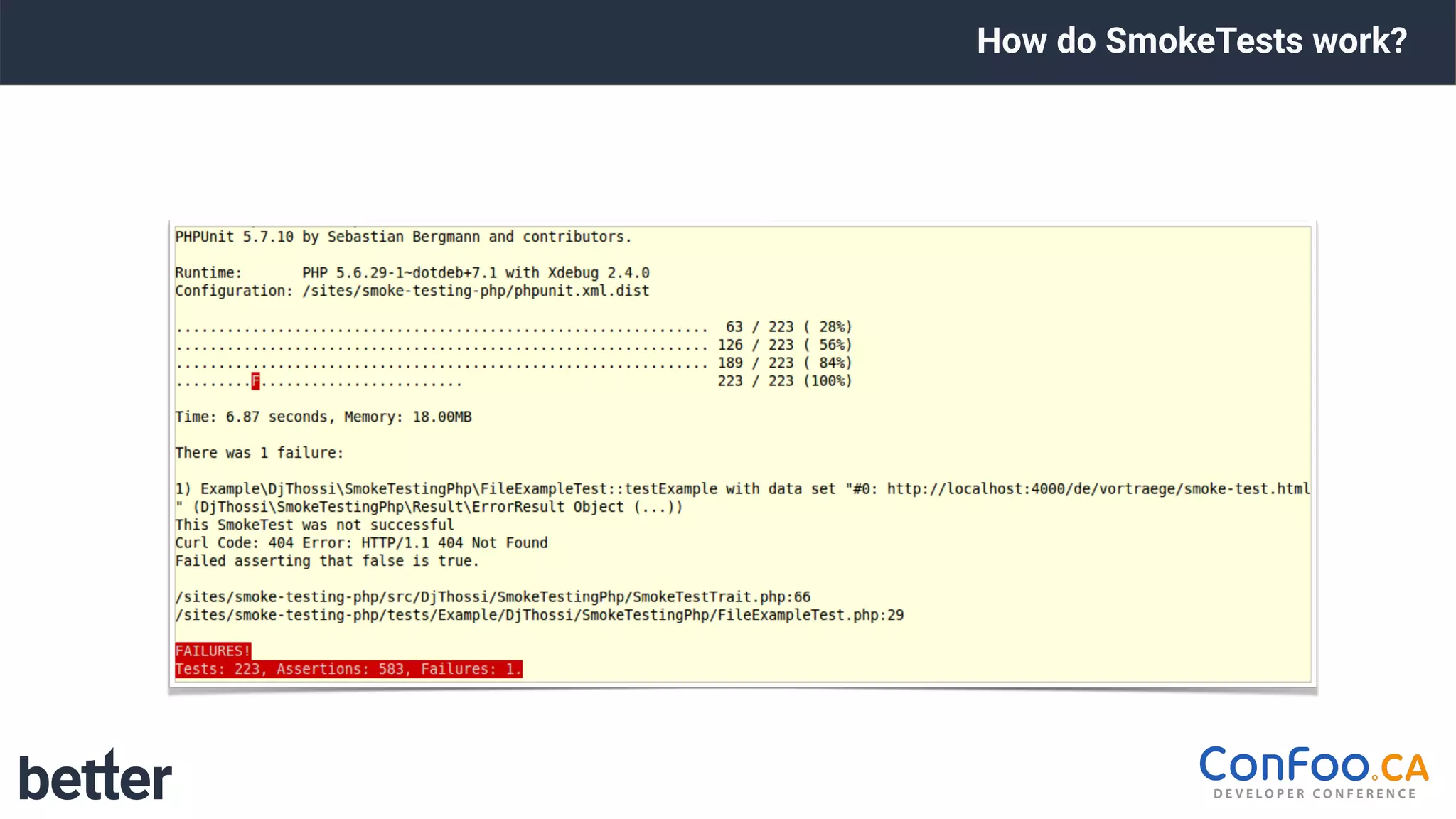This screenshot has width=1456, height=819.
Task: Click the "63 / 223 ( 28%)" progress text
Action: pos(788,327)
